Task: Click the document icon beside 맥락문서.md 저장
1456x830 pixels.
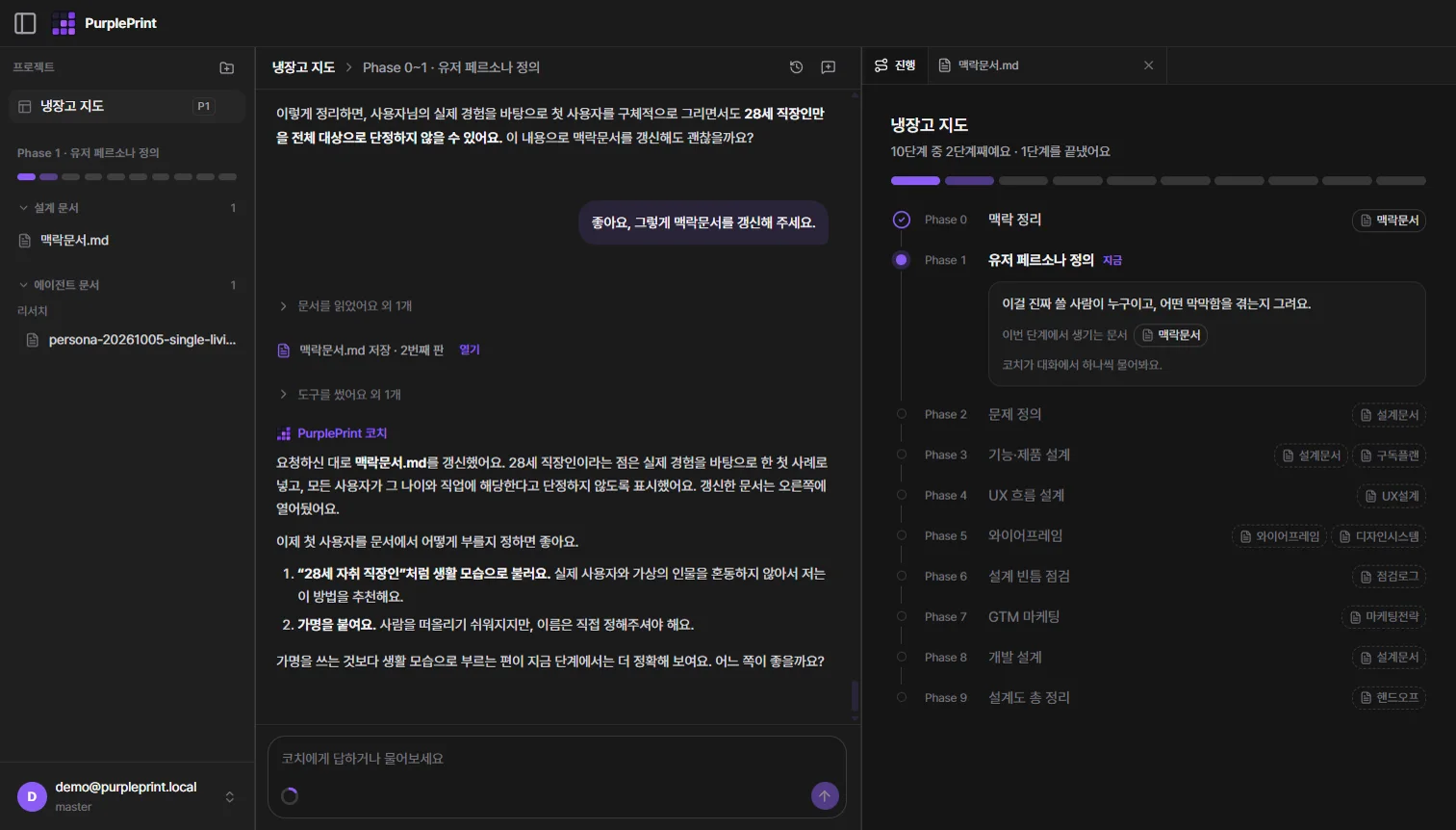Action: [284, 350]
